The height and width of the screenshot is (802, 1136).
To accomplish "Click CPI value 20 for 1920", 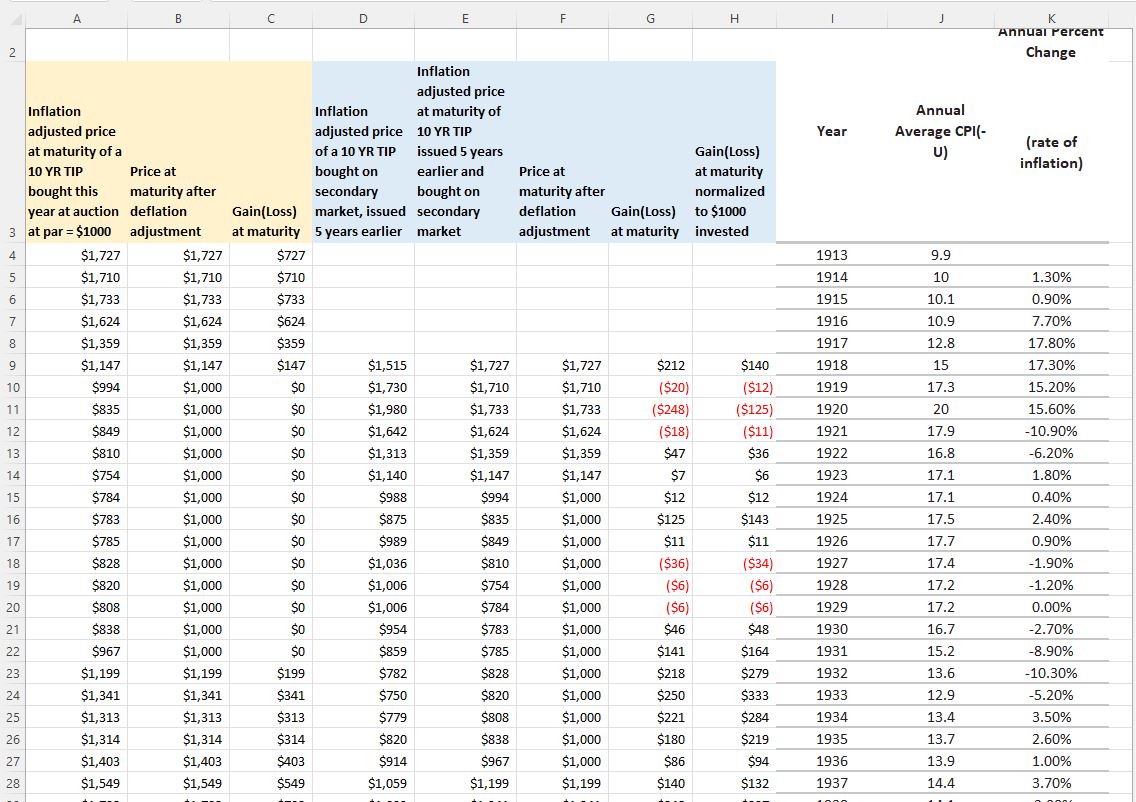I will coord(940,410).
